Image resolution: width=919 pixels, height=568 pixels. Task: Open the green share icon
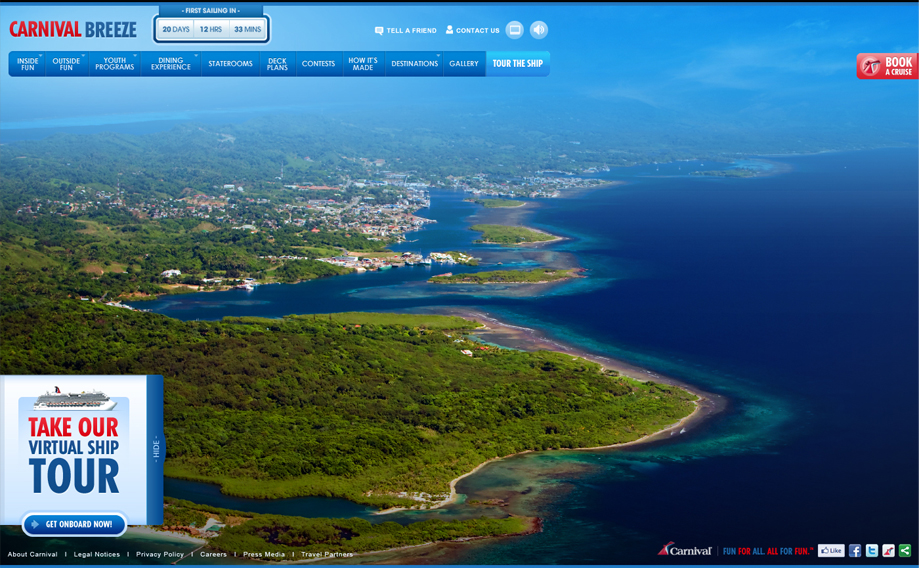click(905, 551)
